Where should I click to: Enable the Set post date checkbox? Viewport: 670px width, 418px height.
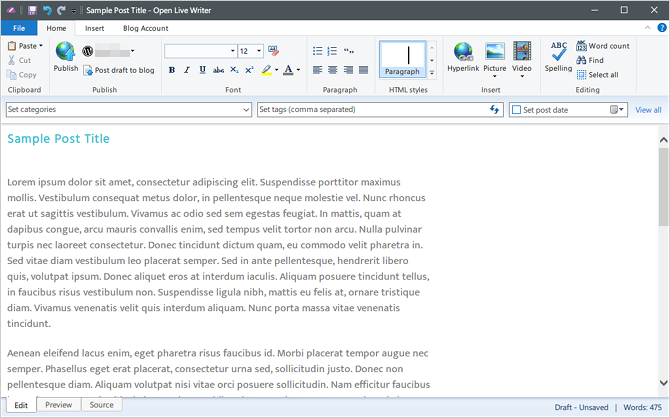516,110
